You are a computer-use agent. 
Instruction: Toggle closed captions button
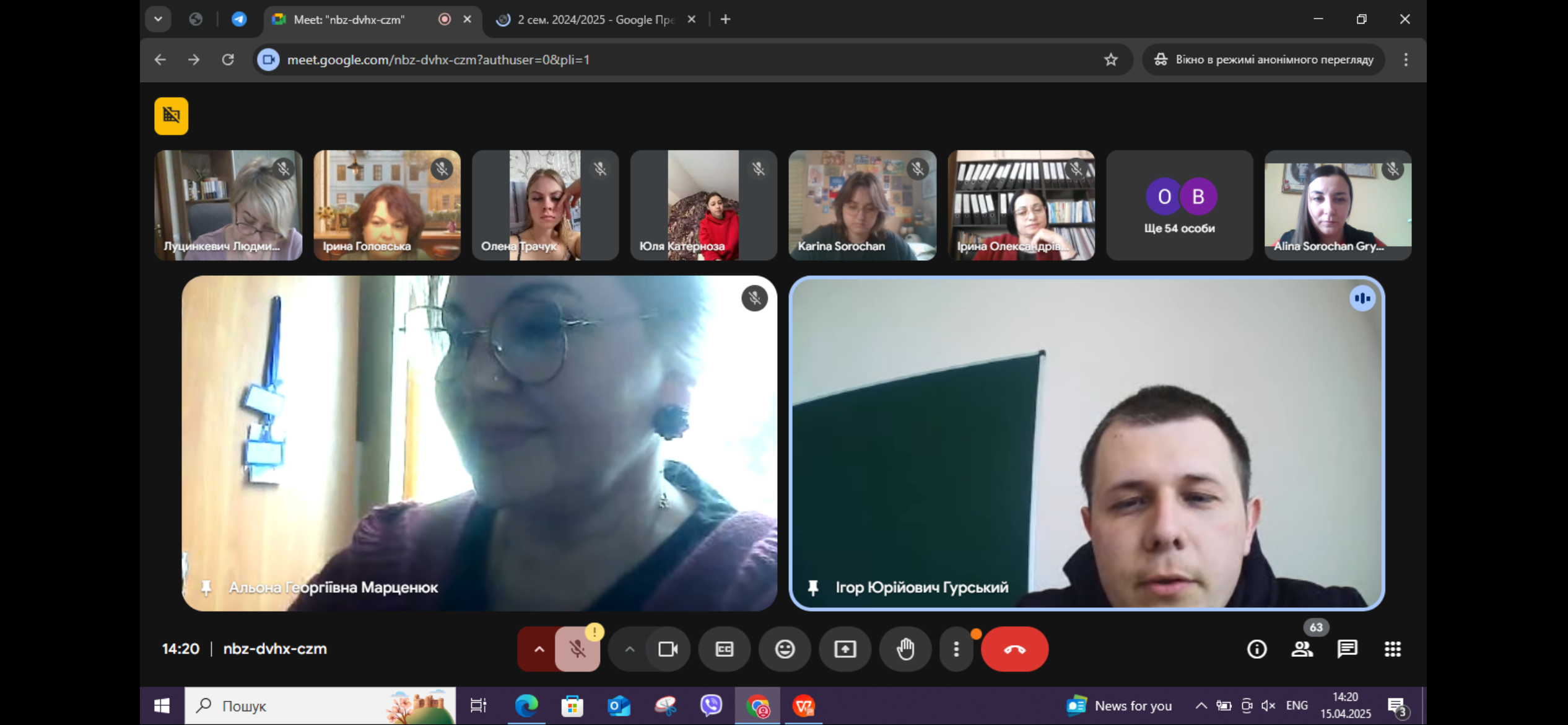coord(724,649)
